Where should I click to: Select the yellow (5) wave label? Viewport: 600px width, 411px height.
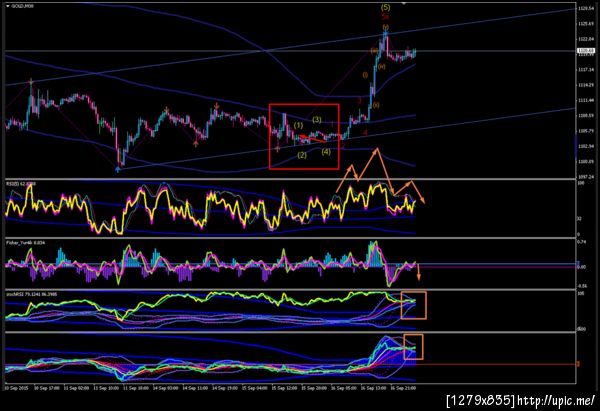pos(386,7)
